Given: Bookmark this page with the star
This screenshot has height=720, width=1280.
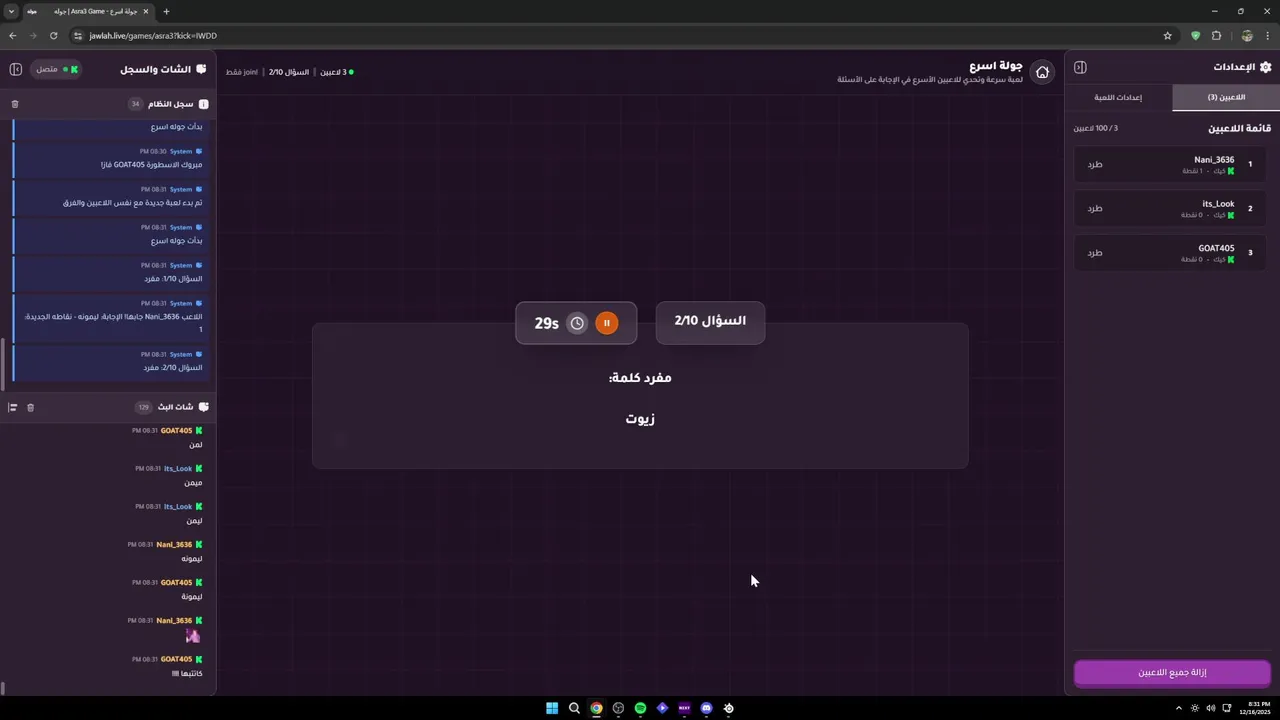Looking at the screenshot, I should point(1167,35).
